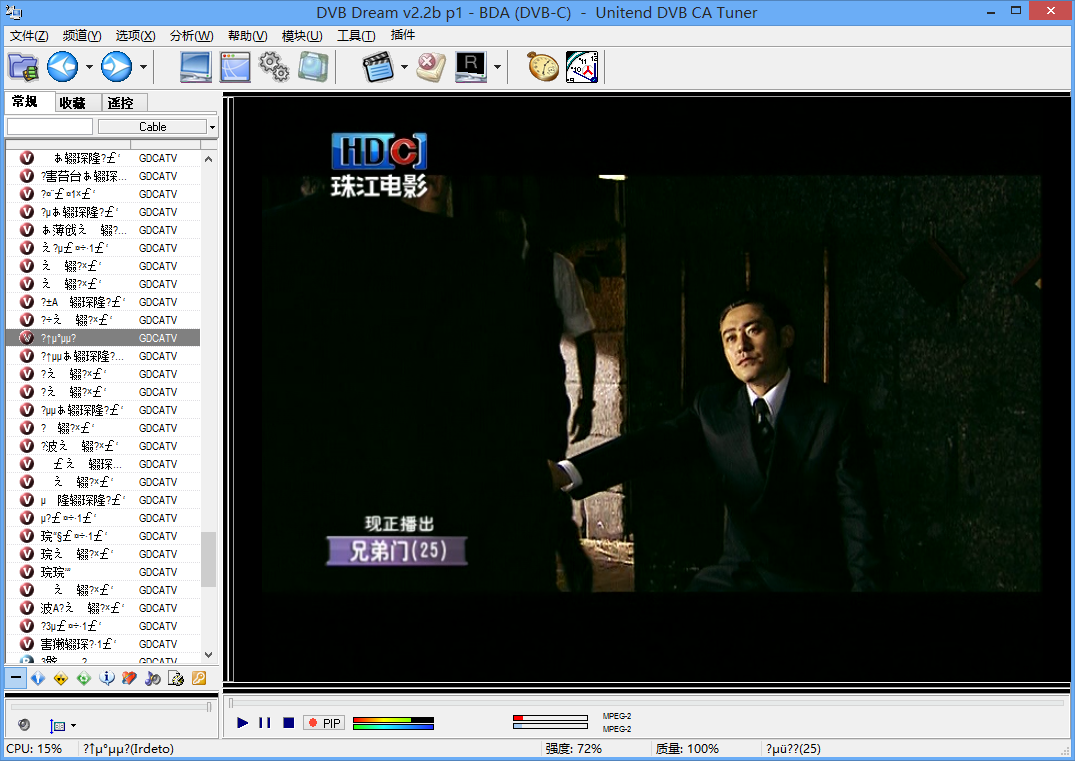The height and width of the screenshot is (761, 1075).
Task: Expand dropdown arrow beside clapperboard icon
Action: click(x=404, y=67)
